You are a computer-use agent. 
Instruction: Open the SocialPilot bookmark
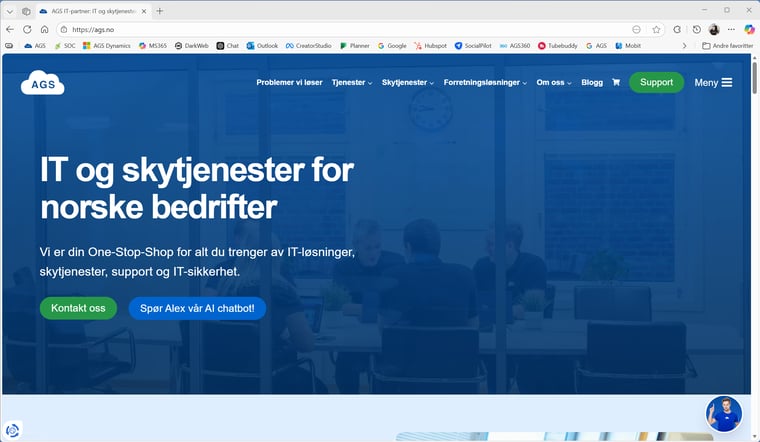pyautogui.click(x=473, y=46)
